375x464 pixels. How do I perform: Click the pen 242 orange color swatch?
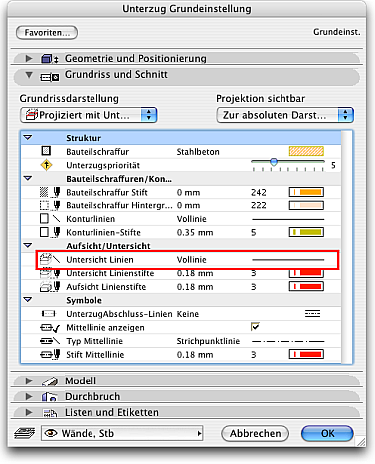coord(306,192)
